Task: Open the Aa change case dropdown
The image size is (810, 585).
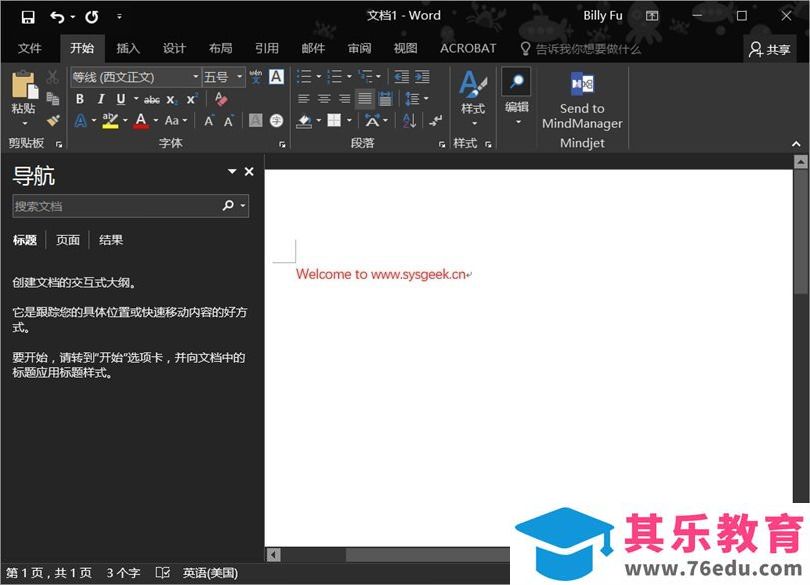Action: (176, 121)
